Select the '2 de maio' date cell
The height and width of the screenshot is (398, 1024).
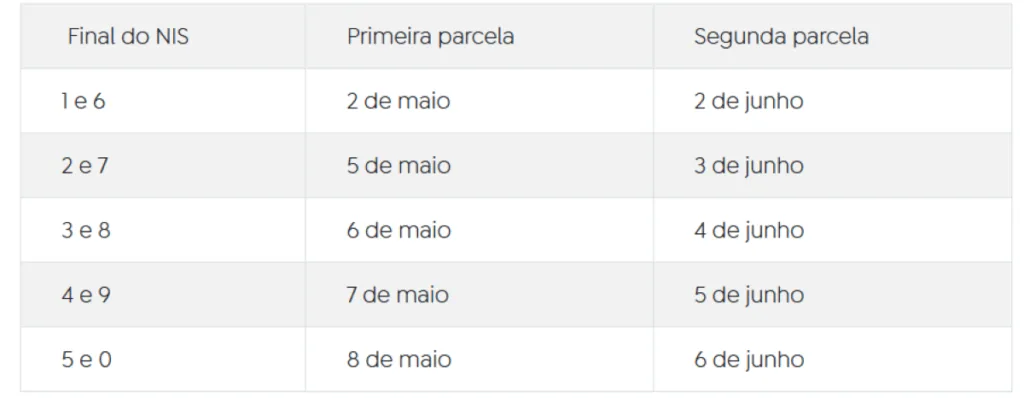point(479,101)
